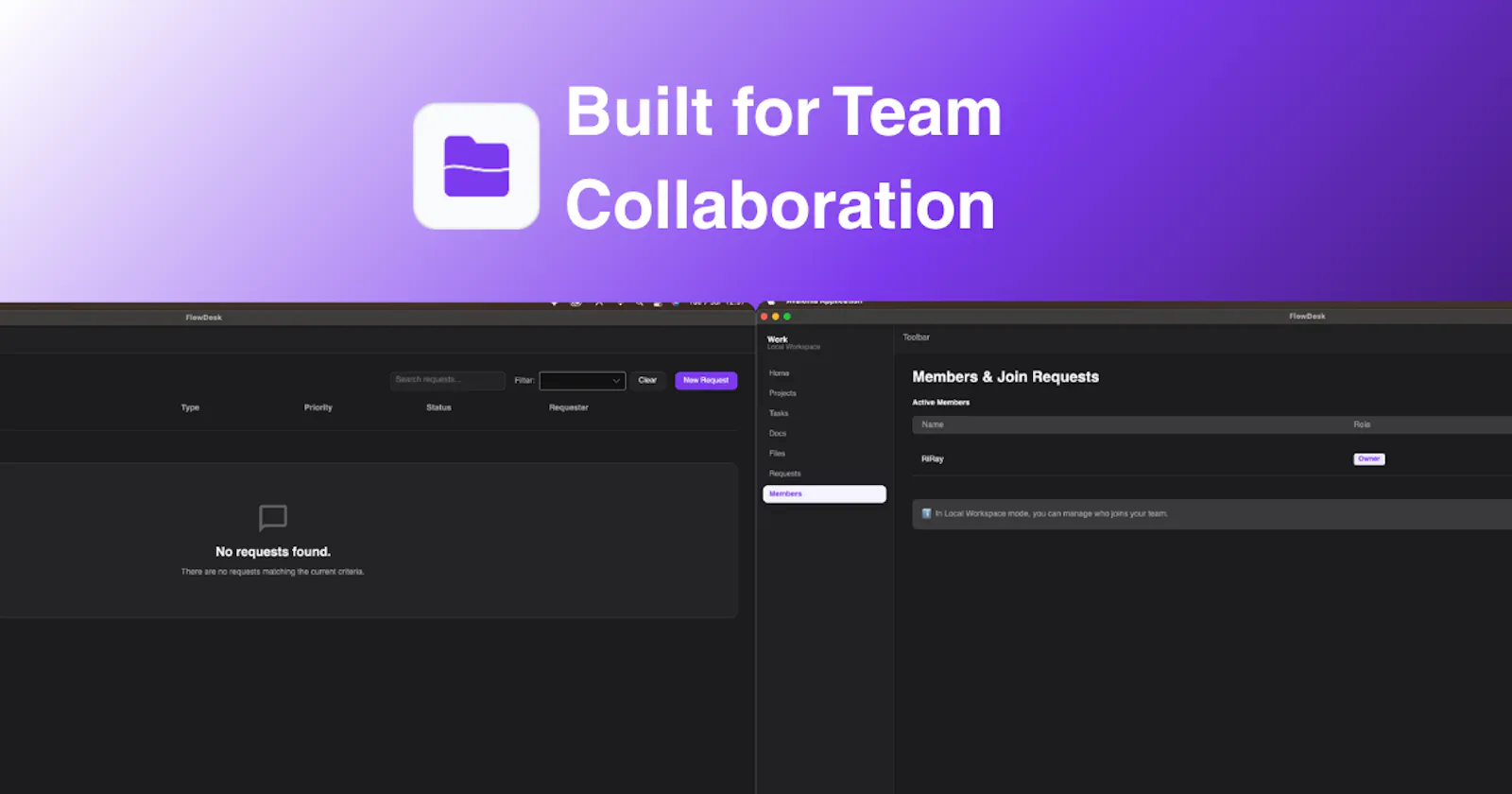Click the yellow minimize button of right window

[776, 317]
